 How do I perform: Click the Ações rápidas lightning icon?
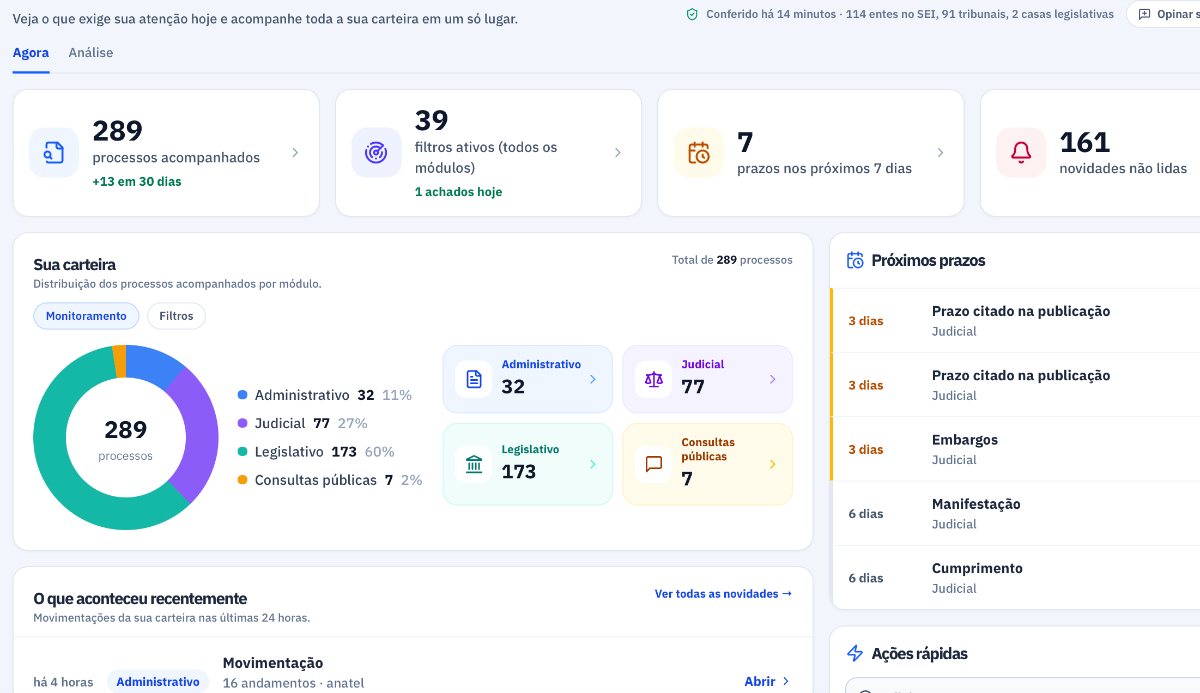[855, 653]
